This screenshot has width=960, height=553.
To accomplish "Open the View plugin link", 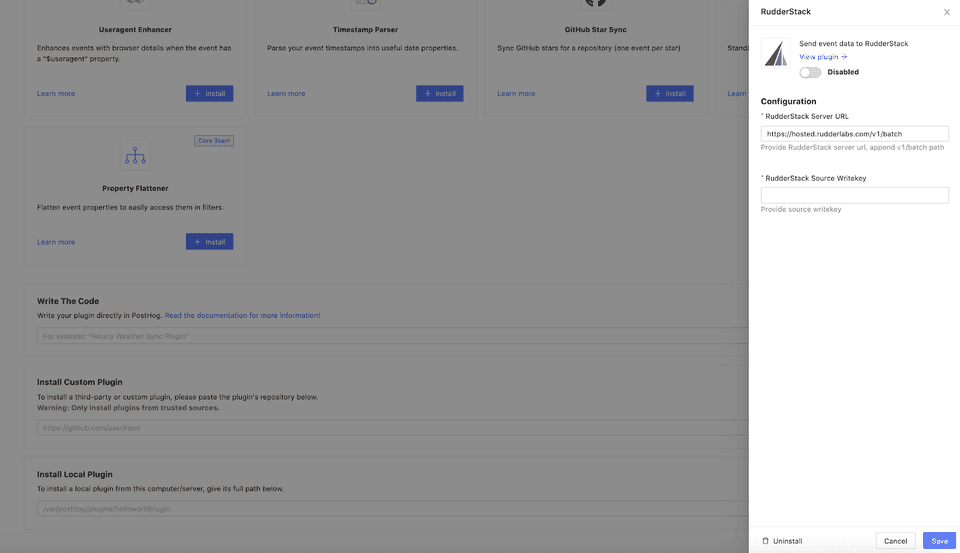I will pos(823,57).
